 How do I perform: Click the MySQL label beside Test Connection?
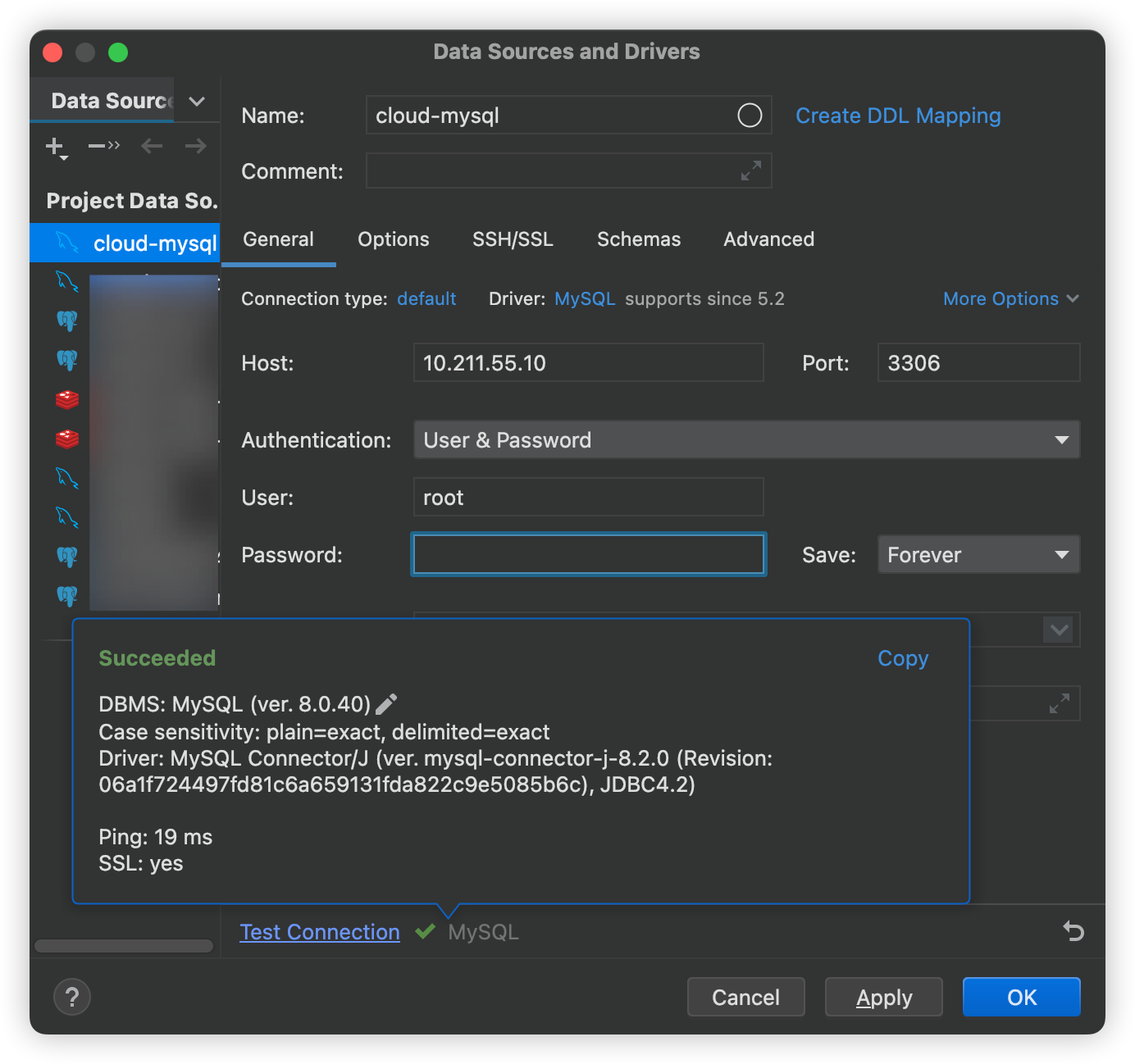(x=483, y=932)
